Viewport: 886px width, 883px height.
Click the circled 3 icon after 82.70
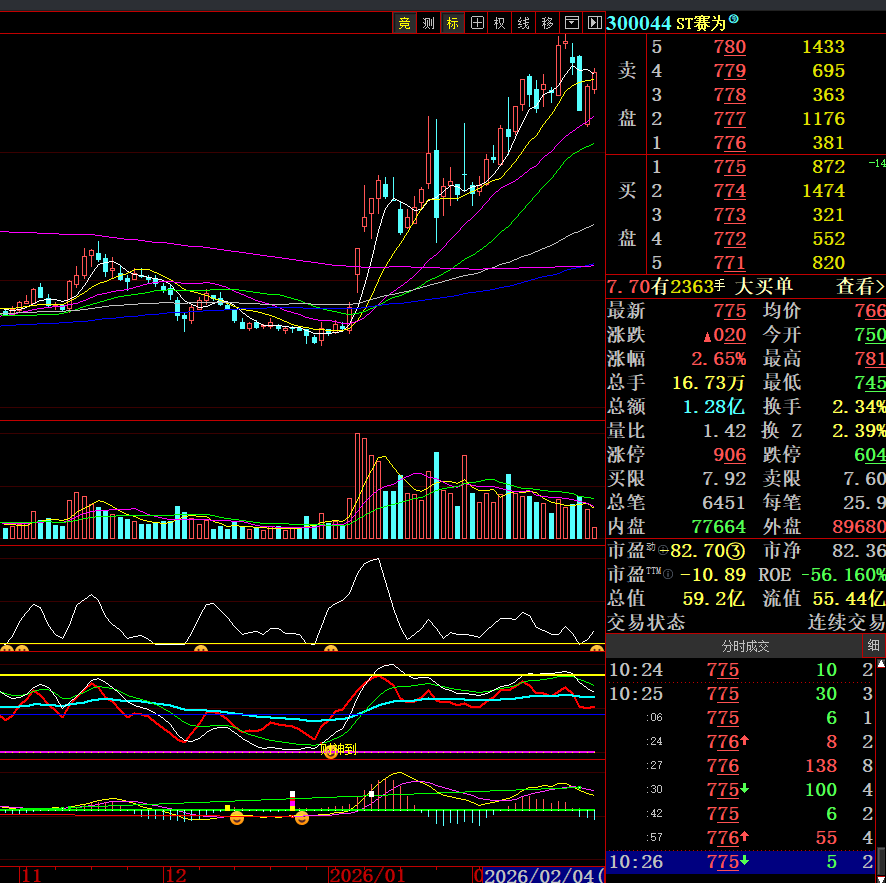pyautogui.click(x=735, y=551)
